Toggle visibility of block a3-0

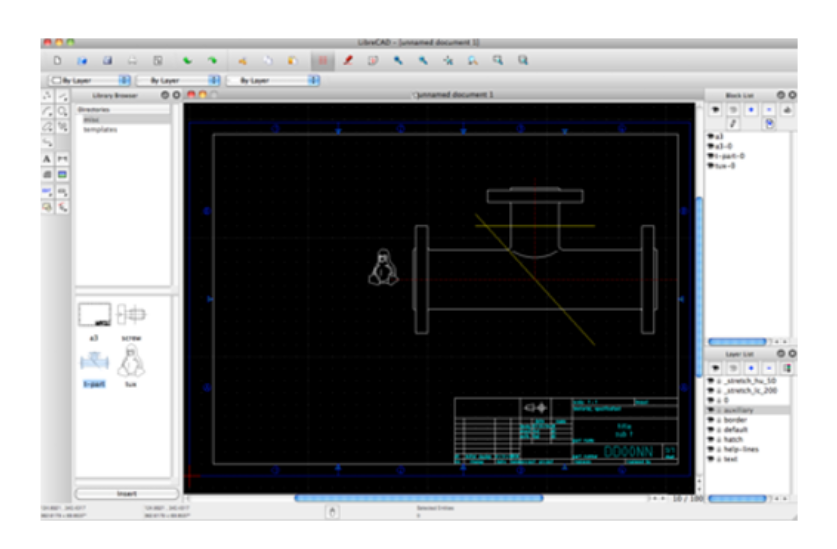[x=711, y=146]
